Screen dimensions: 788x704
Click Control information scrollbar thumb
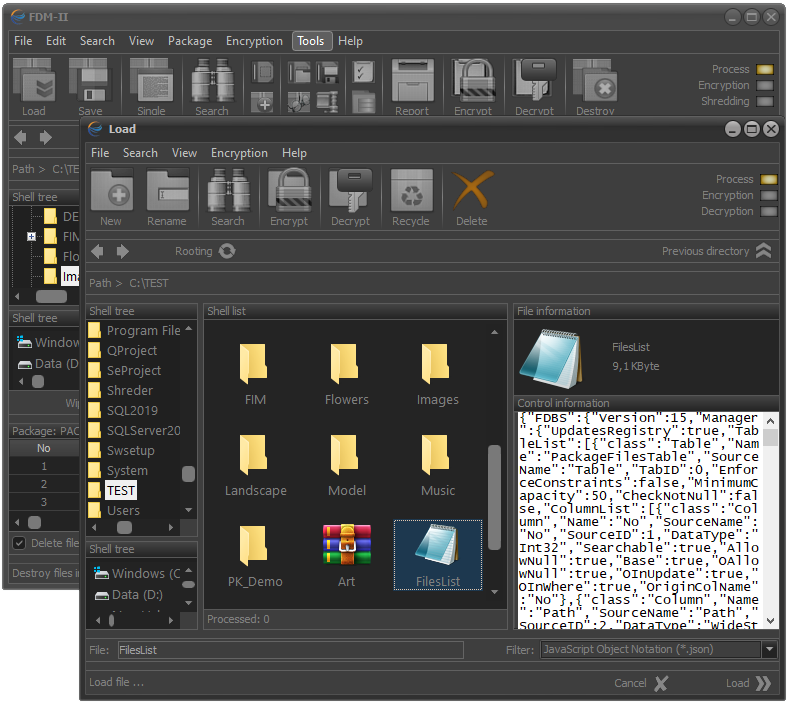click(770, 437)
